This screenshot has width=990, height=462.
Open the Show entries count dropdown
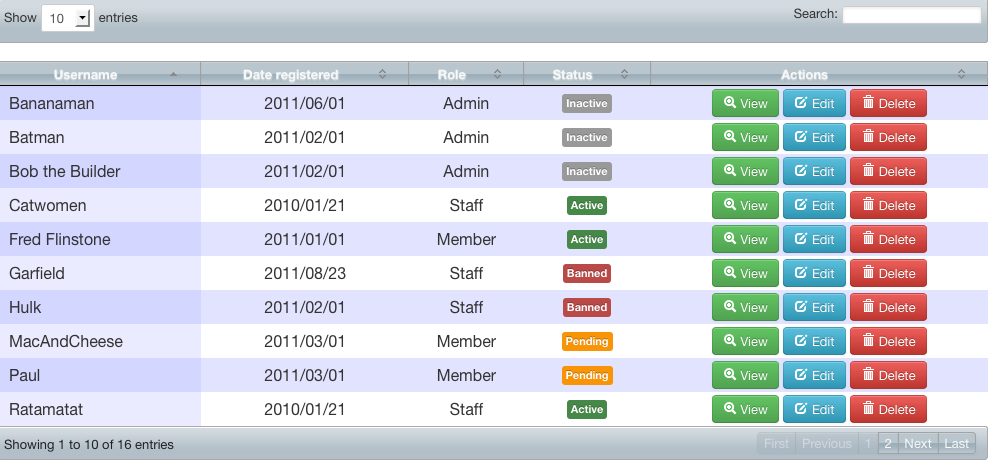point(68,18)
